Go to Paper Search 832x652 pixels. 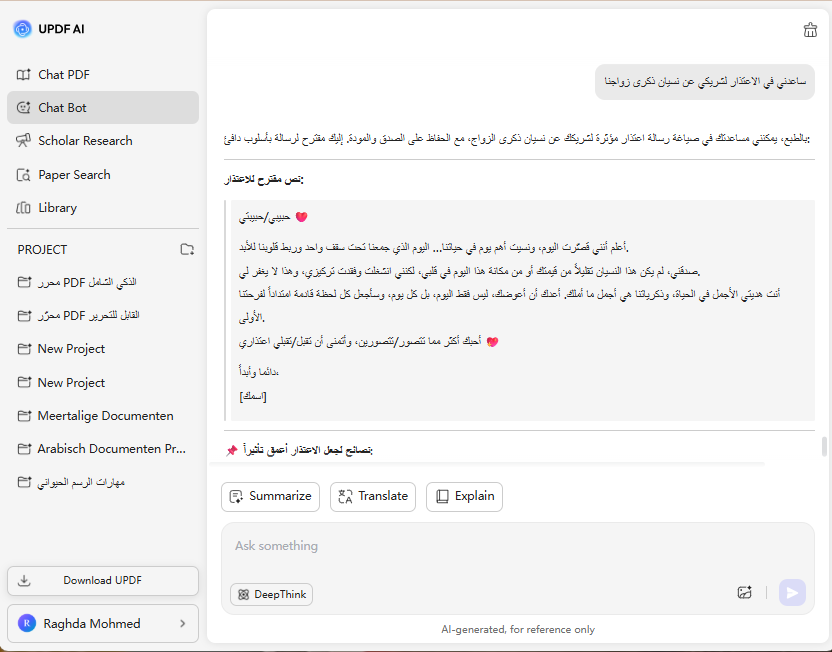[103, 175]
